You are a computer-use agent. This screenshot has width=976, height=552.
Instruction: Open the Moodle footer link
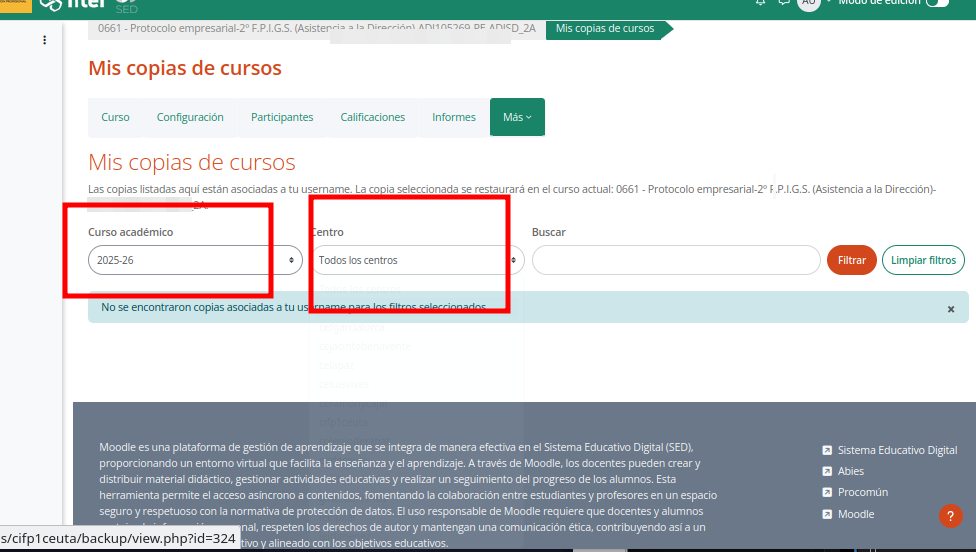tap(856, 514)
